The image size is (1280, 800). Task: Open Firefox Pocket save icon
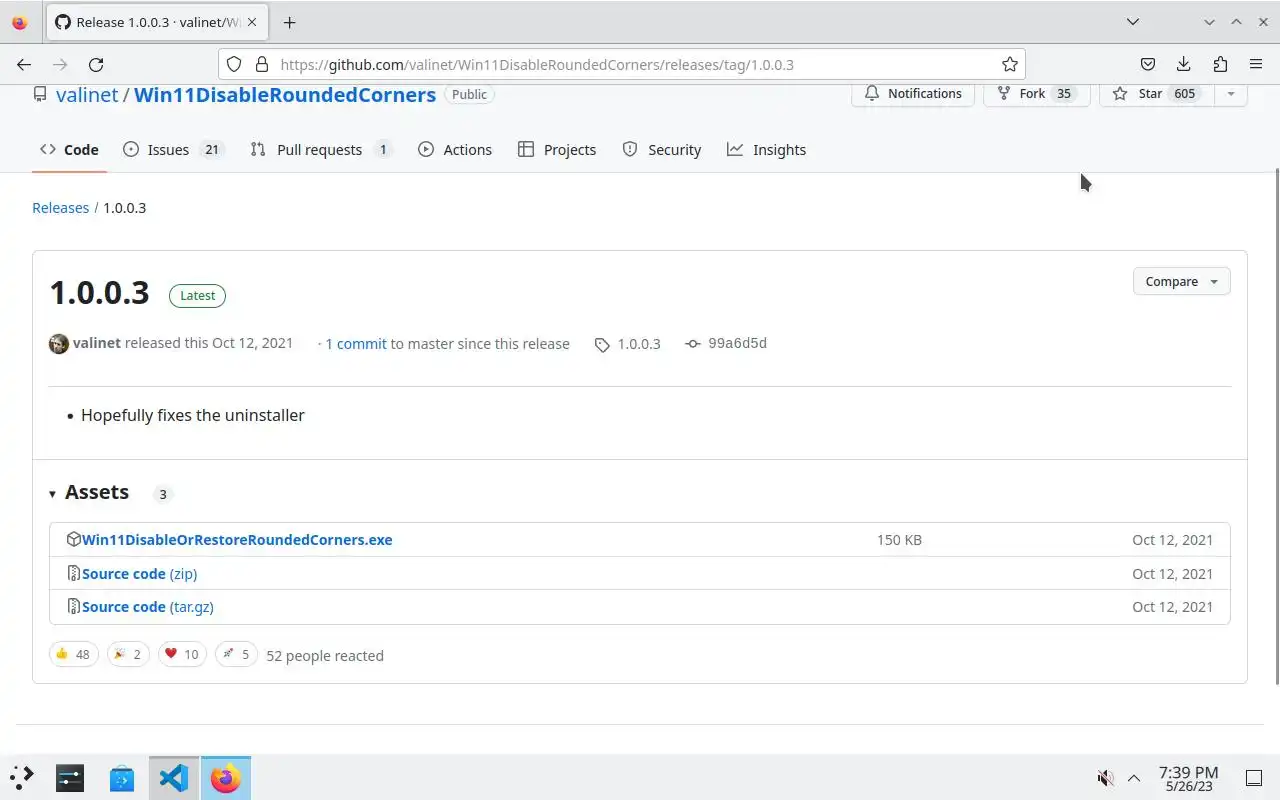click(x=1148, y=64)
